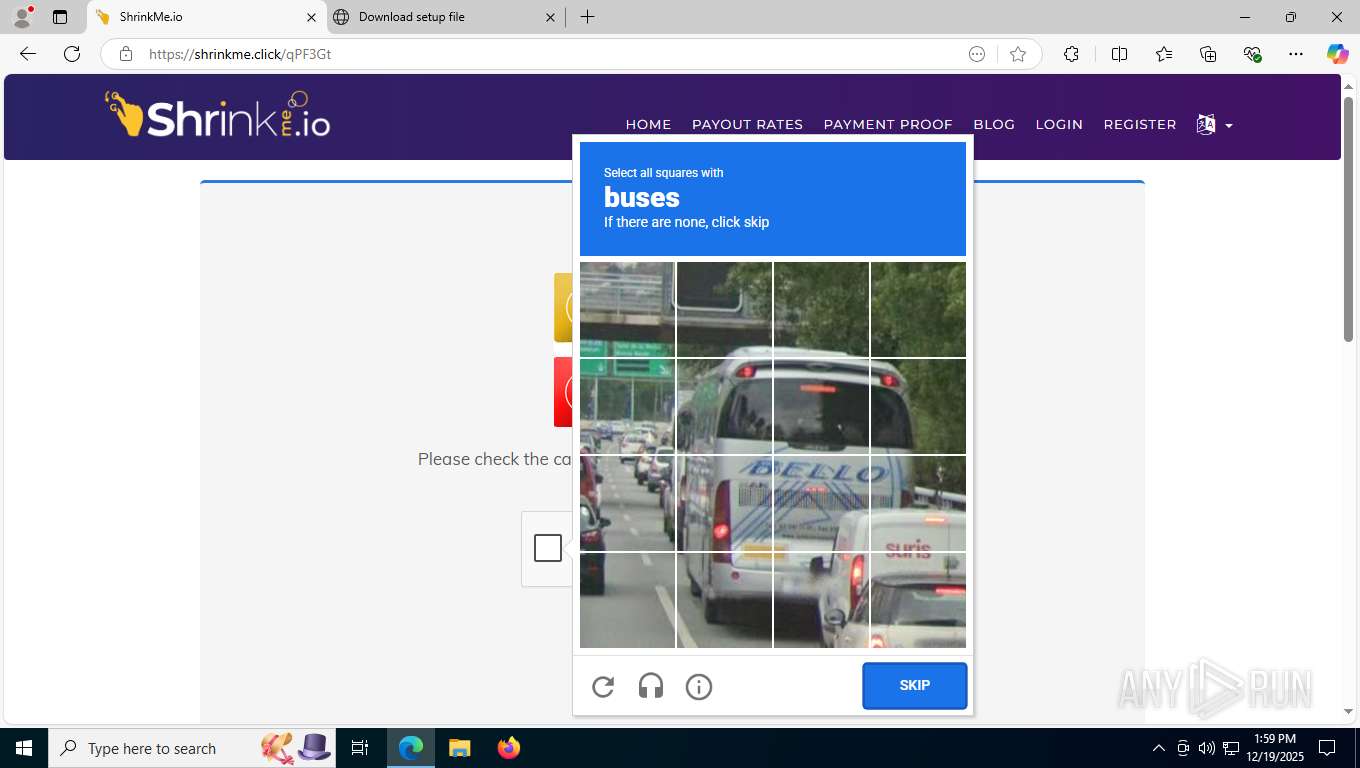The height and width of the screenshot is (768, 1360).
Task: Go to REGISTER page link
Action: pos(1140,124)
